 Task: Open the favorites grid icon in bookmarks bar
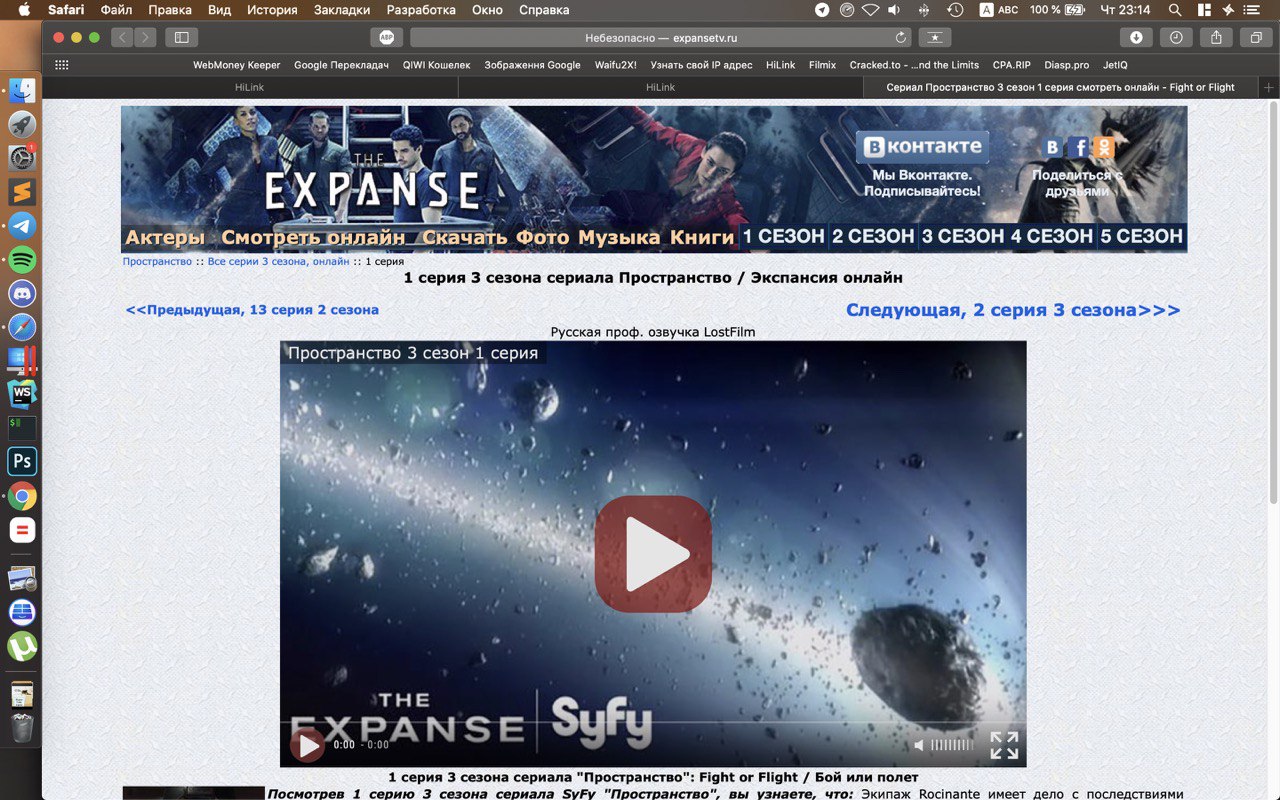coord(62,65)
